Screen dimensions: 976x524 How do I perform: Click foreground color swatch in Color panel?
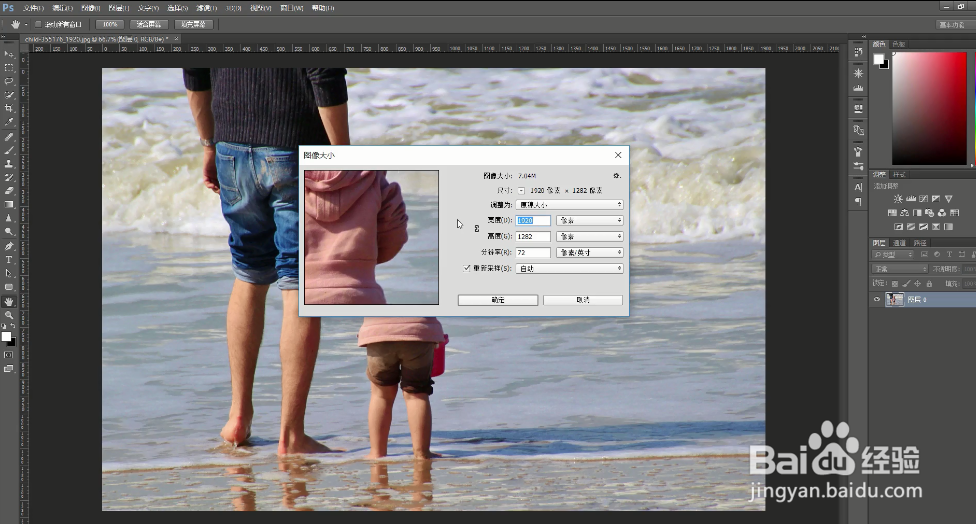pyautogui.click(x=878, y=59)
